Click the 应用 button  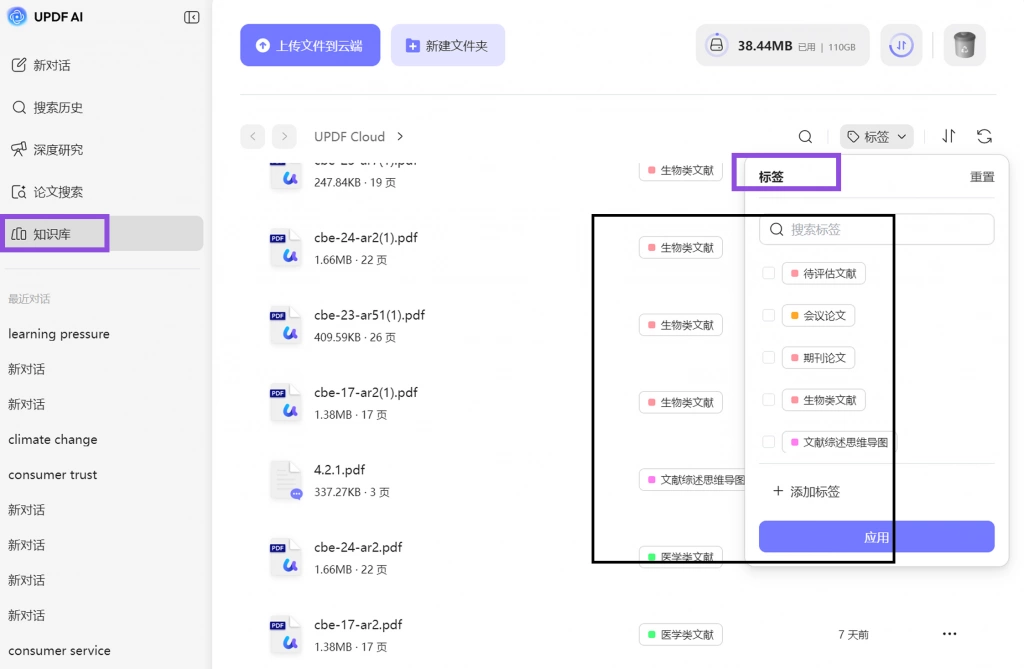(876, 536)
